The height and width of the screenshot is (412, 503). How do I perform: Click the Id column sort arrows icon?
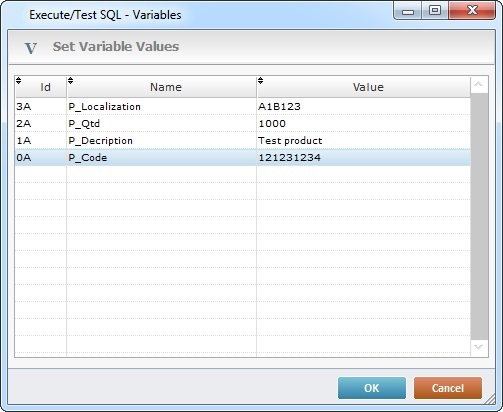(x=19, y=80)
